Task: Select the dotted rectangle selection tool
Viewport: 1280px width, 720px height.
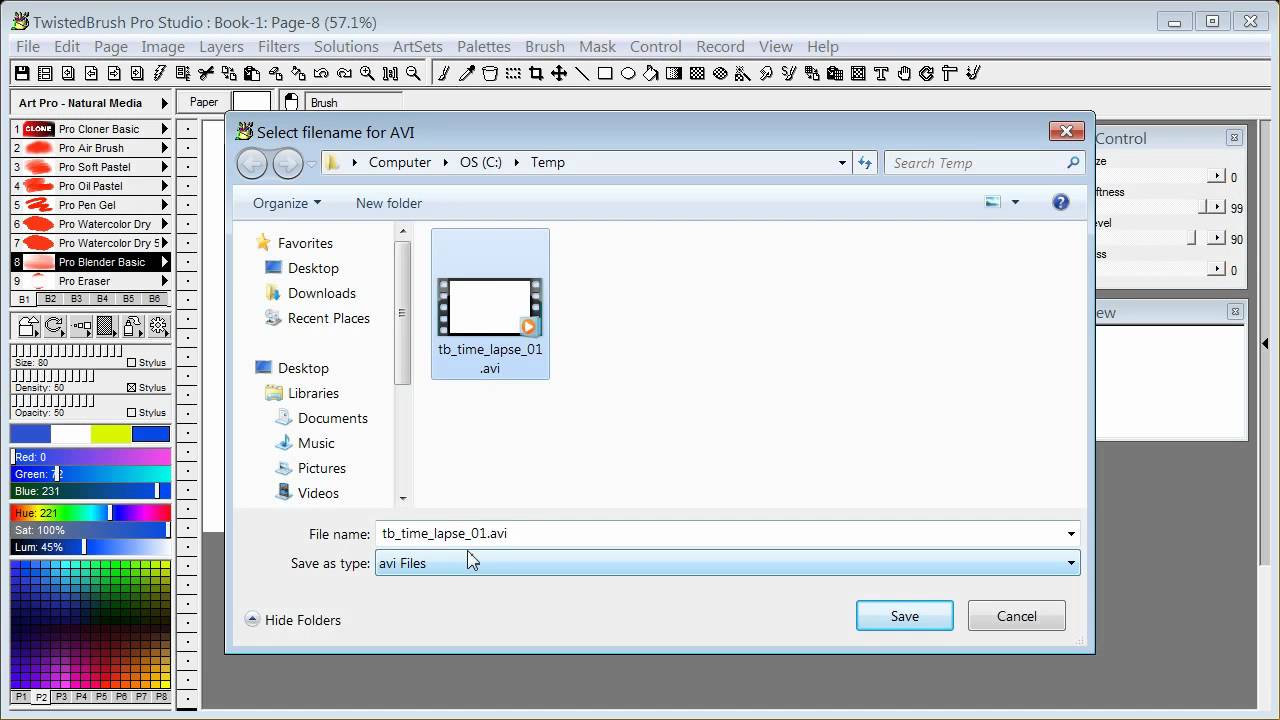Action: click(513, 73)
